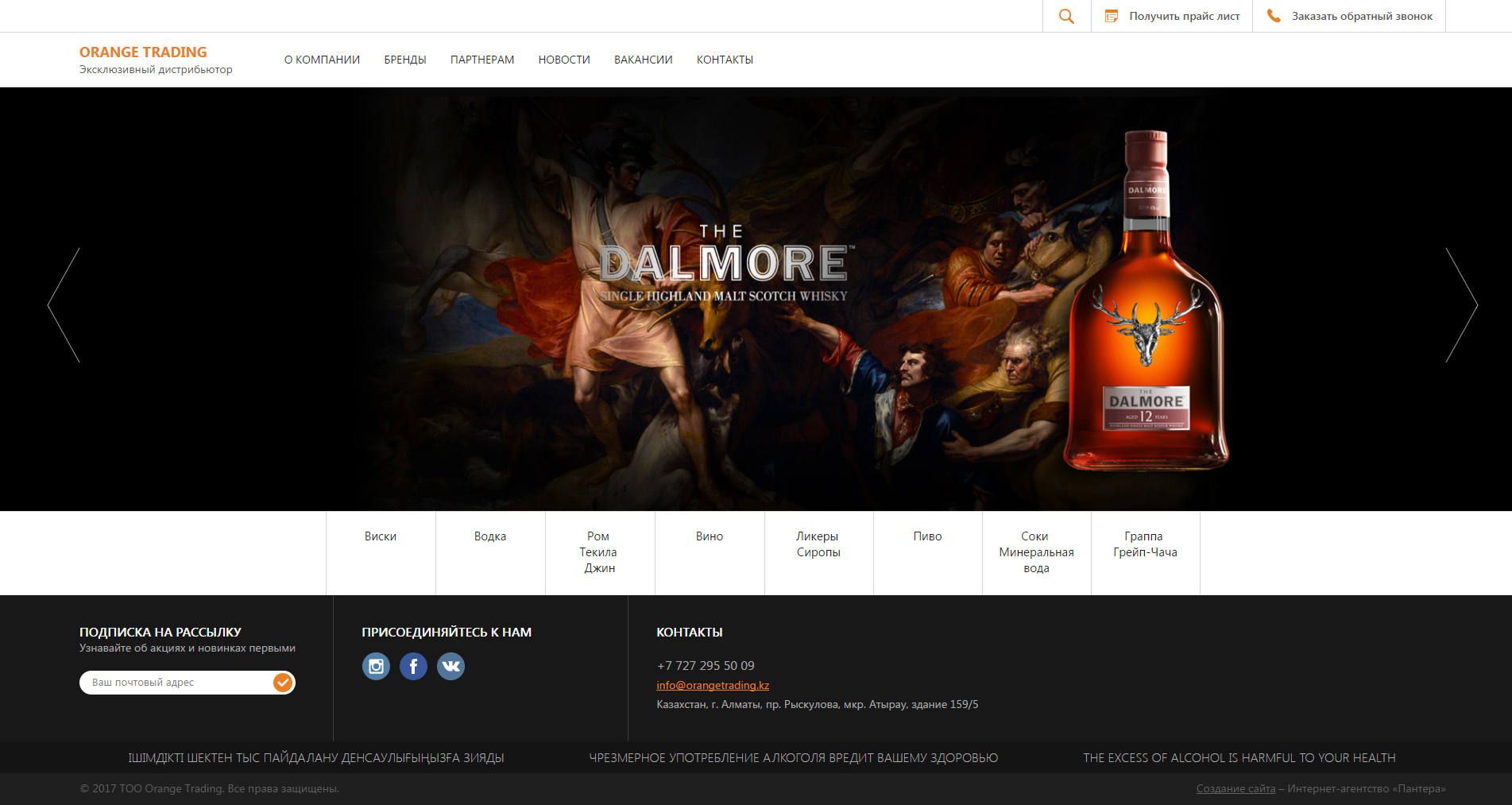Go to next slide arrow
Viewport: 1512px width, 805px height.
pos(1461,305)
